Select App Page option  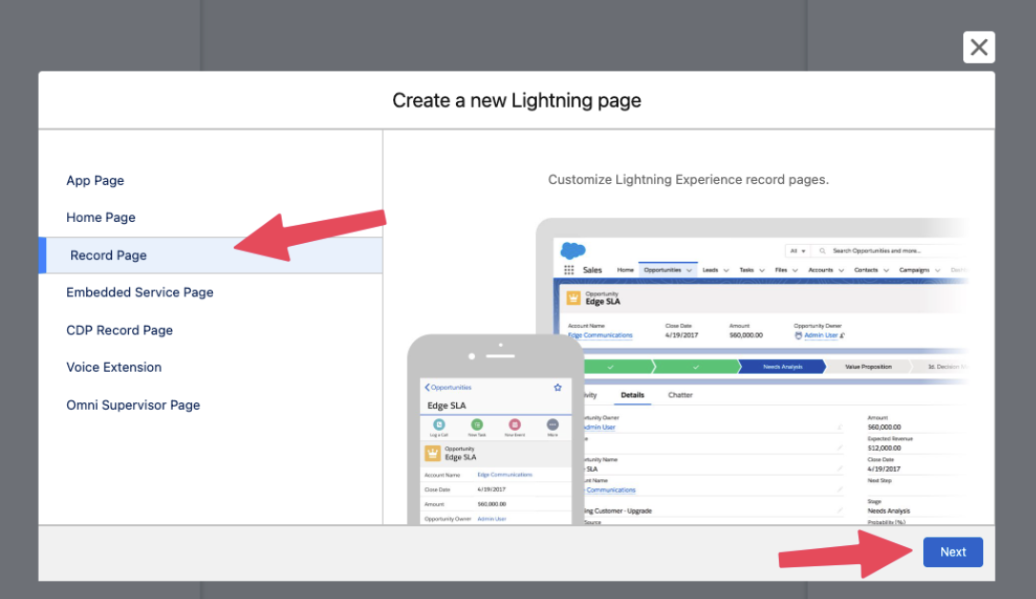click(95, 180)
